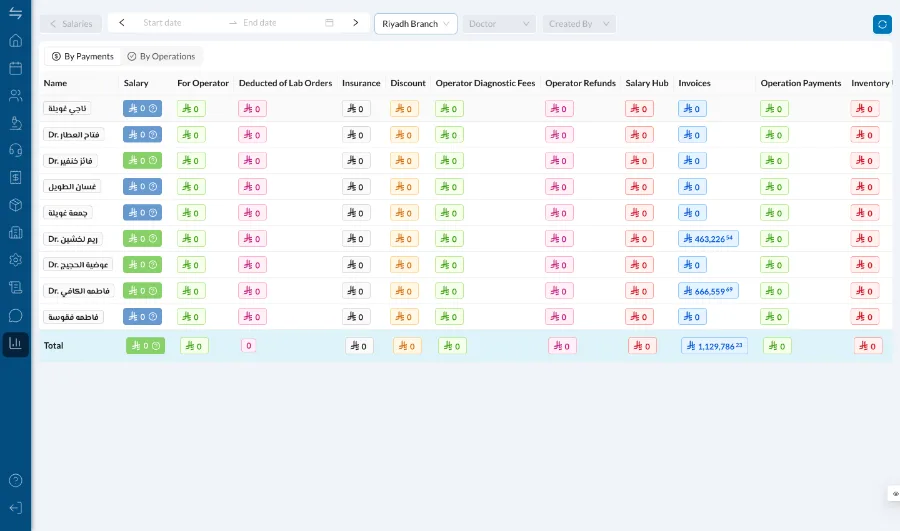Open the Settings gear icon in the sidebar

point(15,259)
